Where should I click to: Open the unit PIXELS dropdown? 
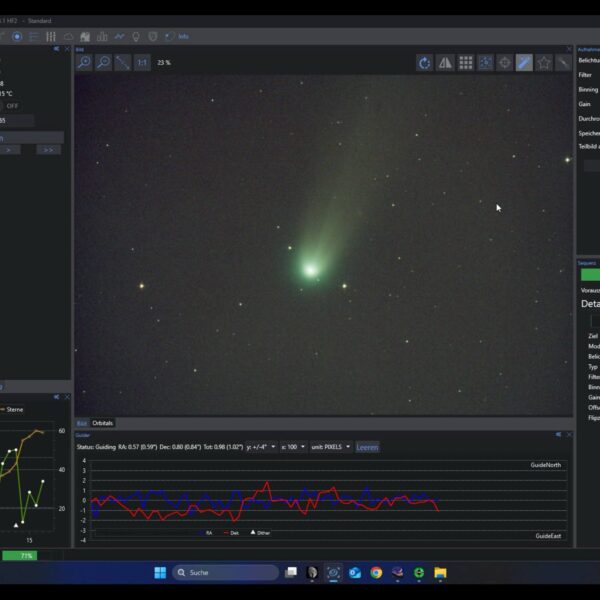pyautogui.click(x=331, y=447)
